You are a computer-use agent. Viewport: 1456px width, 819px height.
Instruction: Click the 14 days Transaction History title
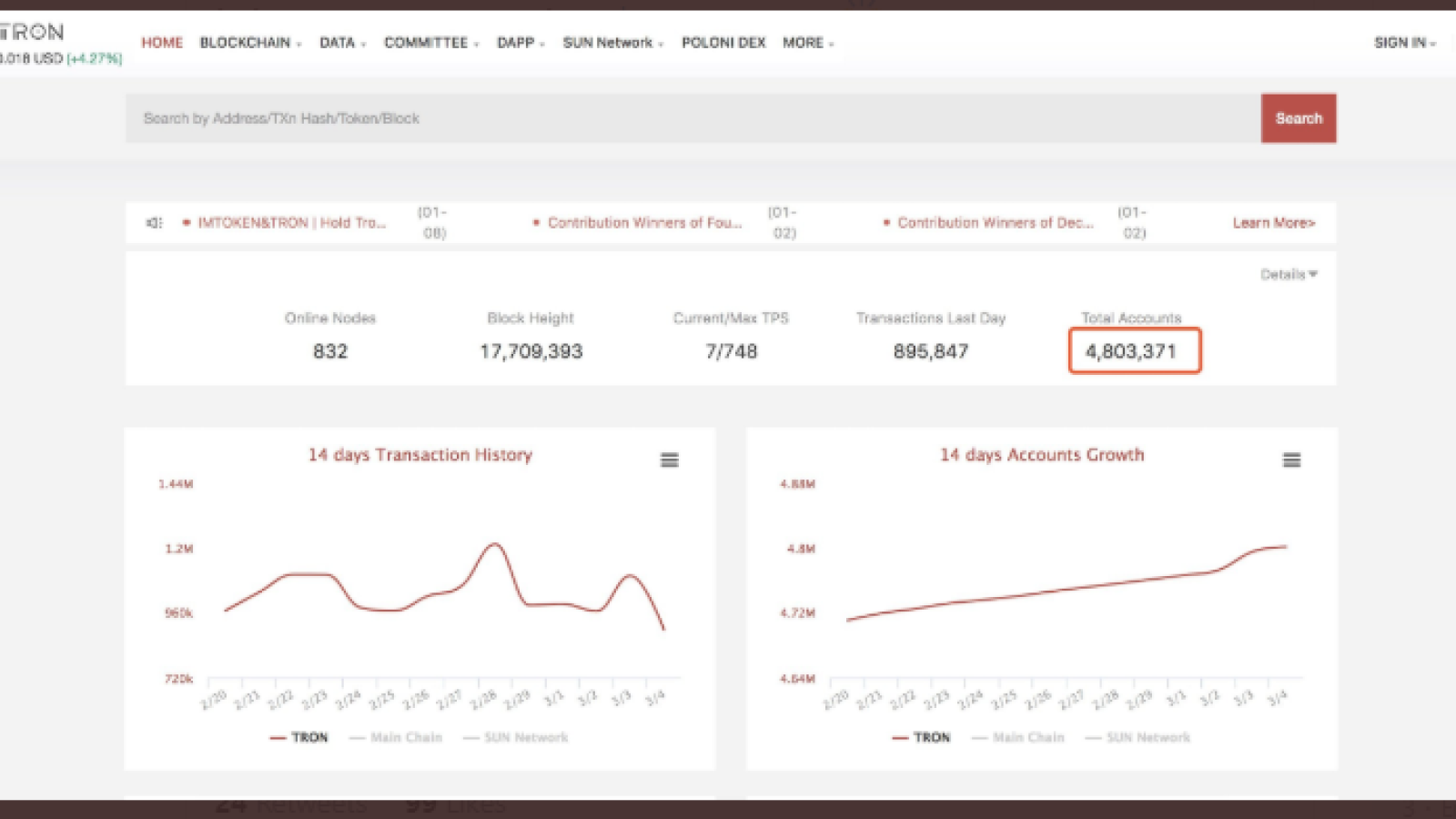420,455
